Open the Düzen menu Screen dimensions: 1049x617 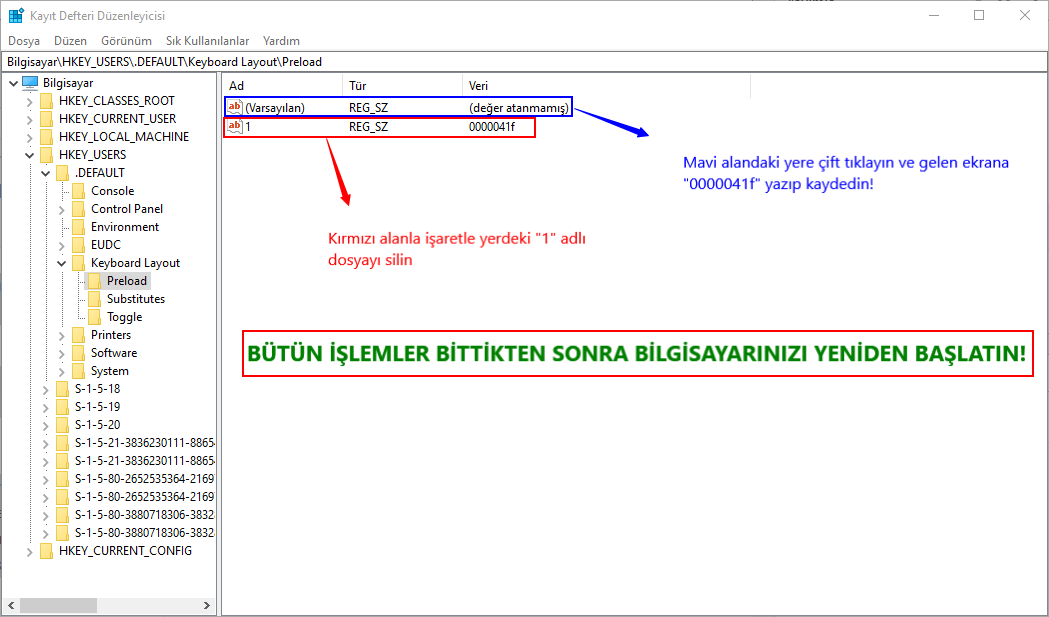pyautogui.click(x=70, y=41)
